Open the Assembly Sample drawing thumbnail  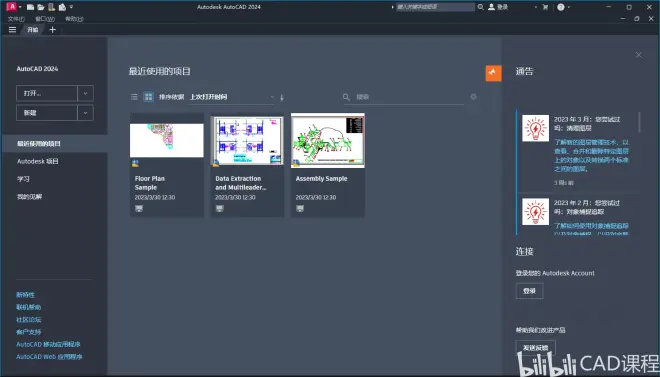point(328,140)
